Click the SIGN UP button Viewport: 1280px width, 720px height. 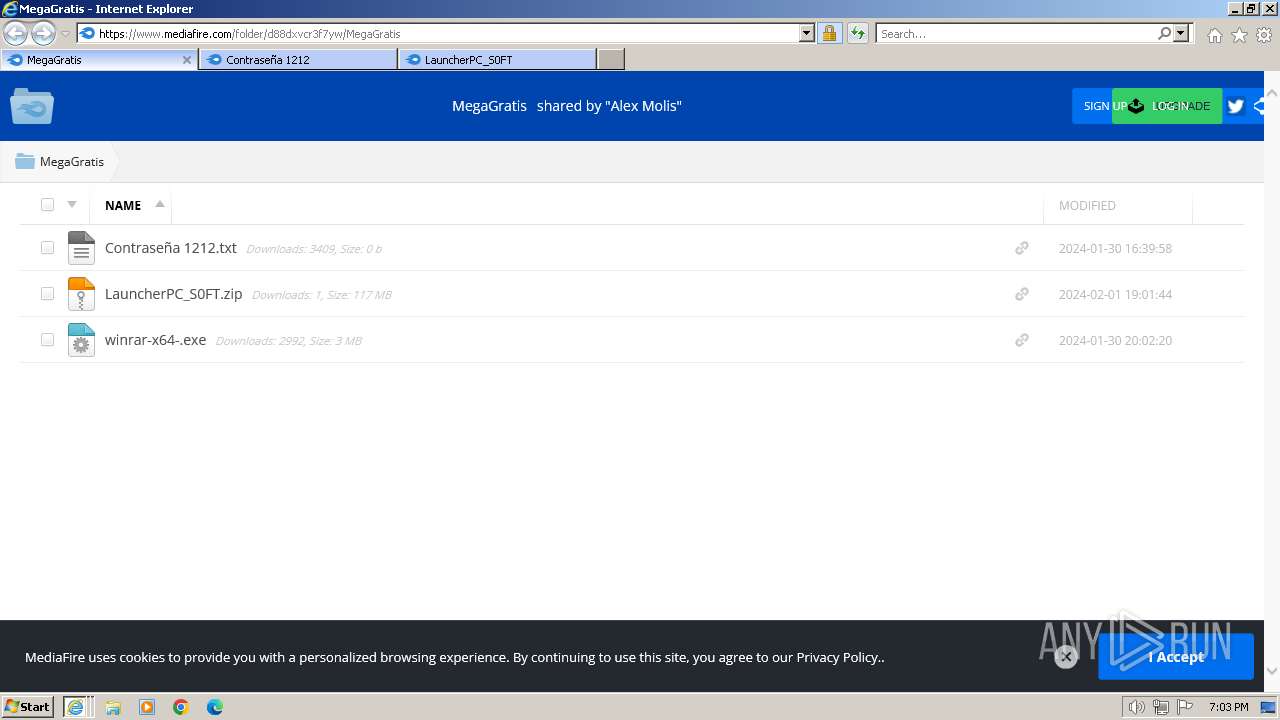coord(1092,106)
